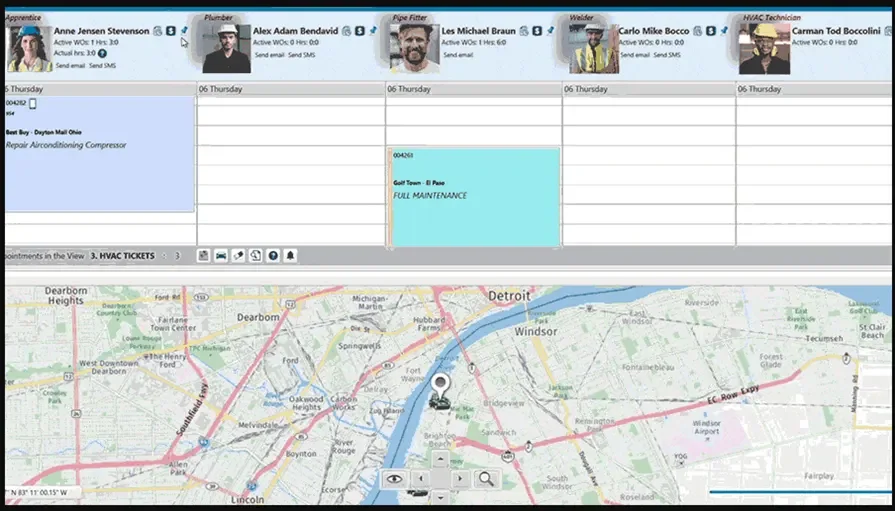Click the 06 Thursday header above Carlo's column

coord(649,89)
